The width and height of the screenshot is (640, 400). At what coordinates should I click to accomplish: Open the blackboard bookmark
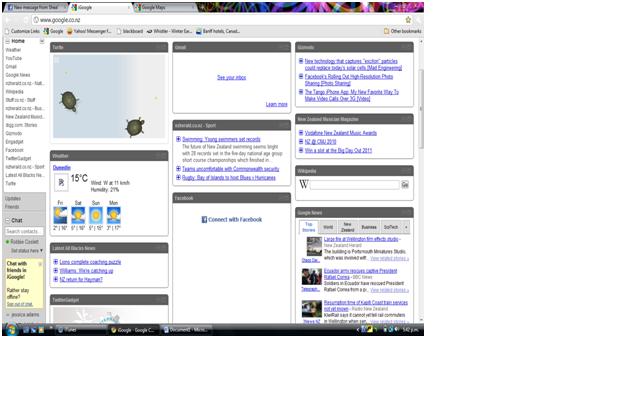click(x=129, y=31)
